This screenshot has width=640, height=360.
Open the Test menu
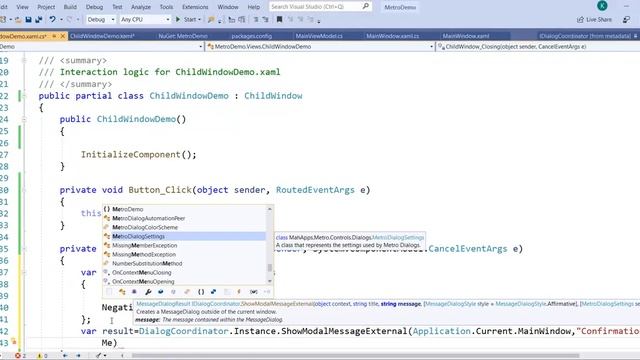click(117, 7)
